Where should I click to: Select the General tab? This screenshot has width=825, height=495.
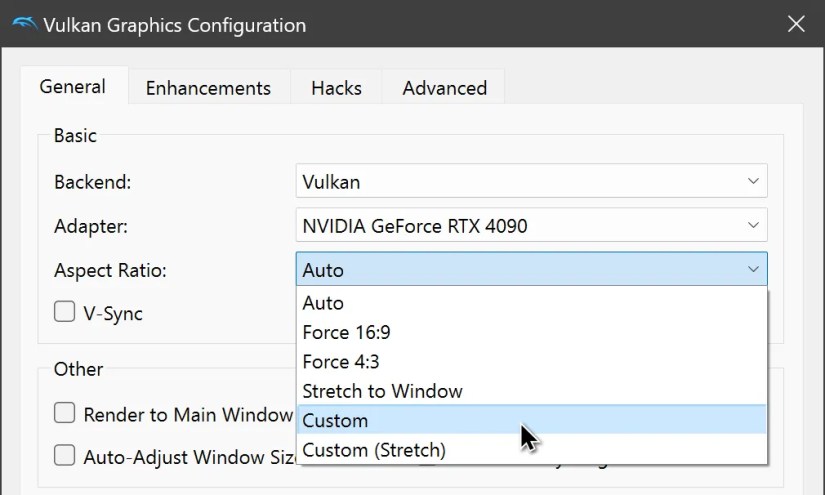(73, 86)
